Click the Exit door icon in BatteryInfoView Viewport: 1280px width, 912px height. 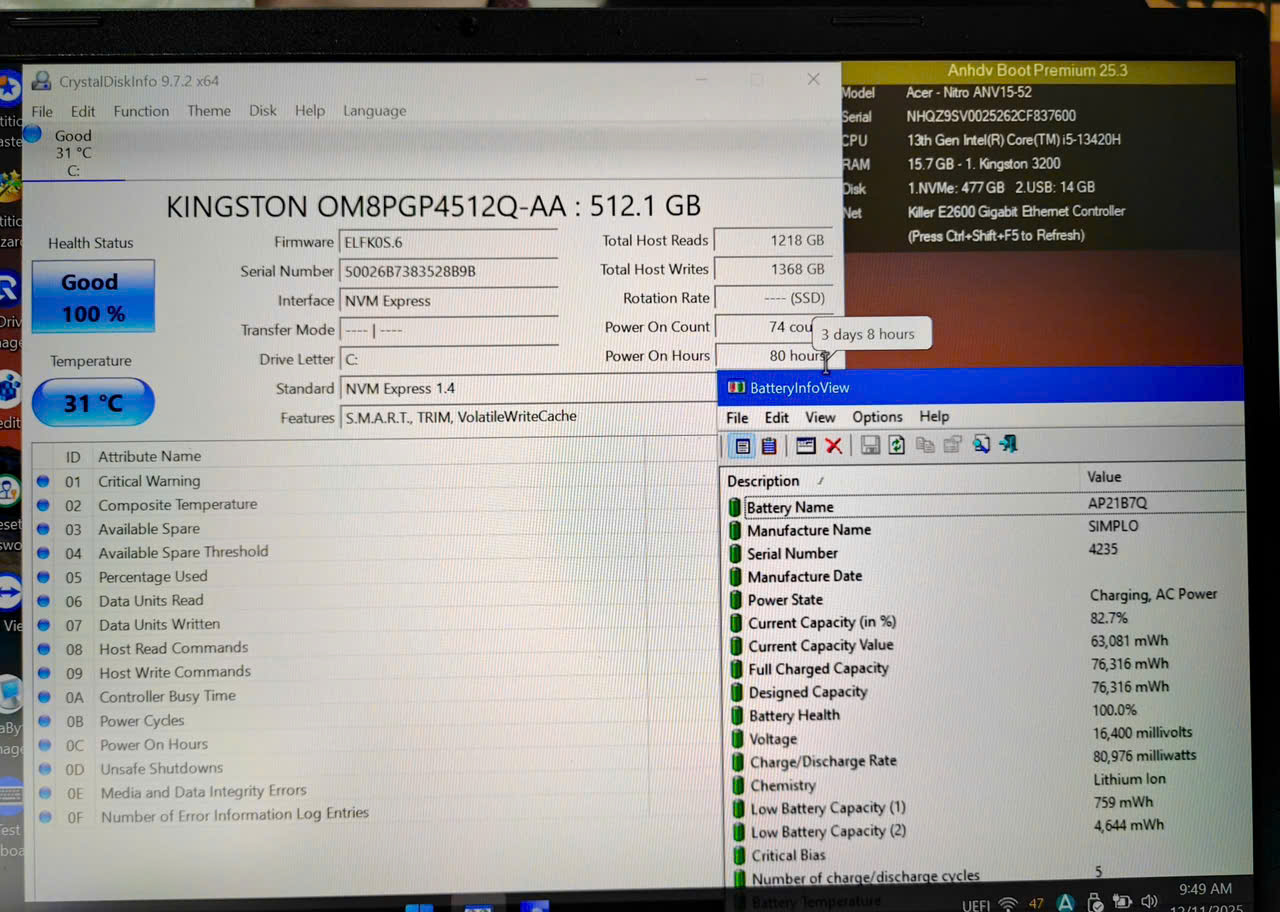pyautogui.click(x=1008, y=444)
